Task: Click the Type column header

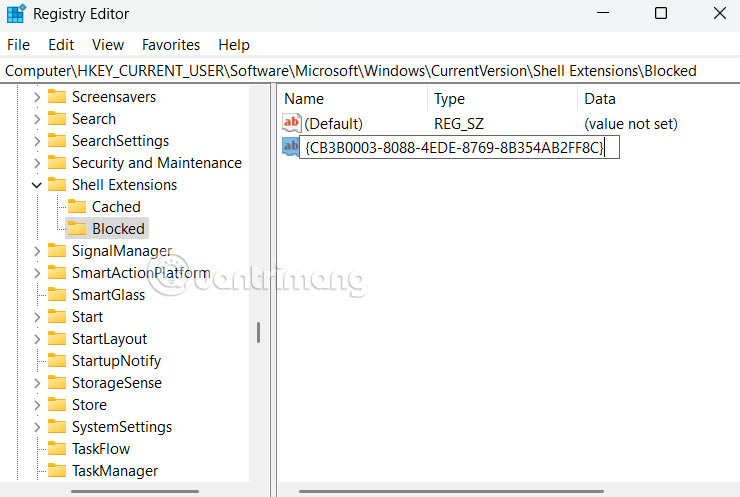Action: pyautogui.click(x=450, y=99)
